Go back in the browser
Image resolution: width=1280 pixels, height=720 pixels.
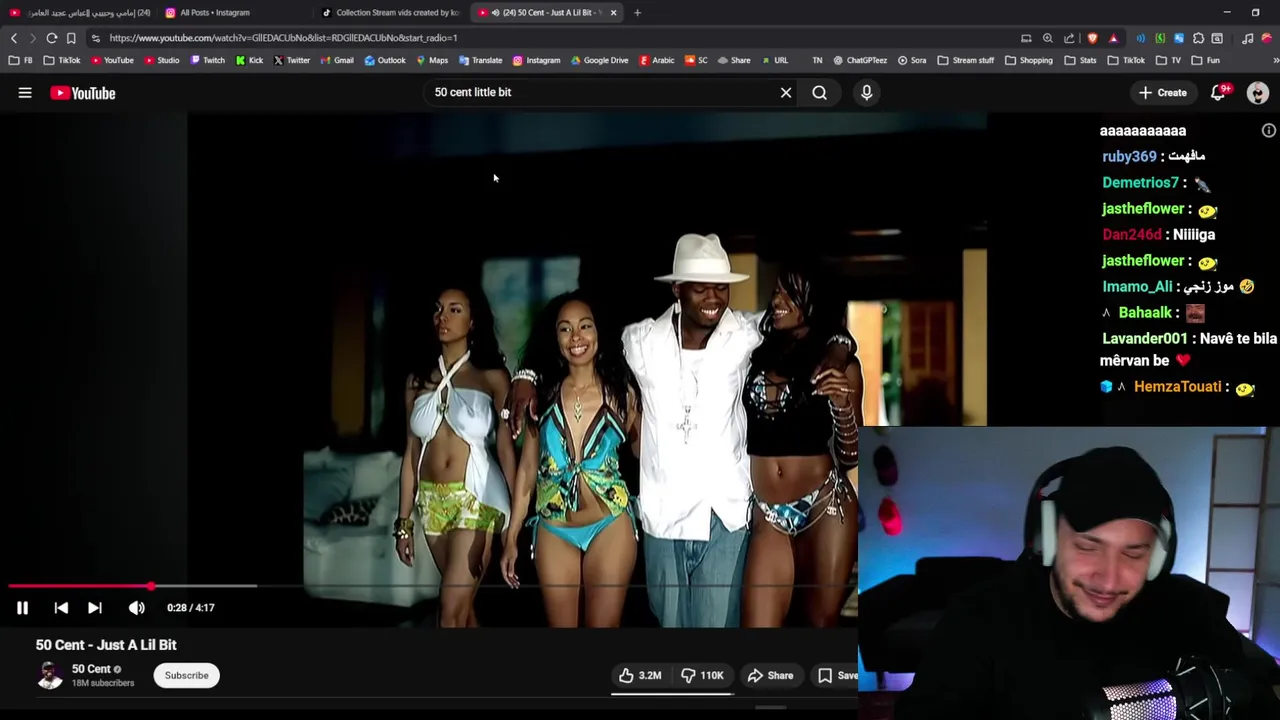14,38
